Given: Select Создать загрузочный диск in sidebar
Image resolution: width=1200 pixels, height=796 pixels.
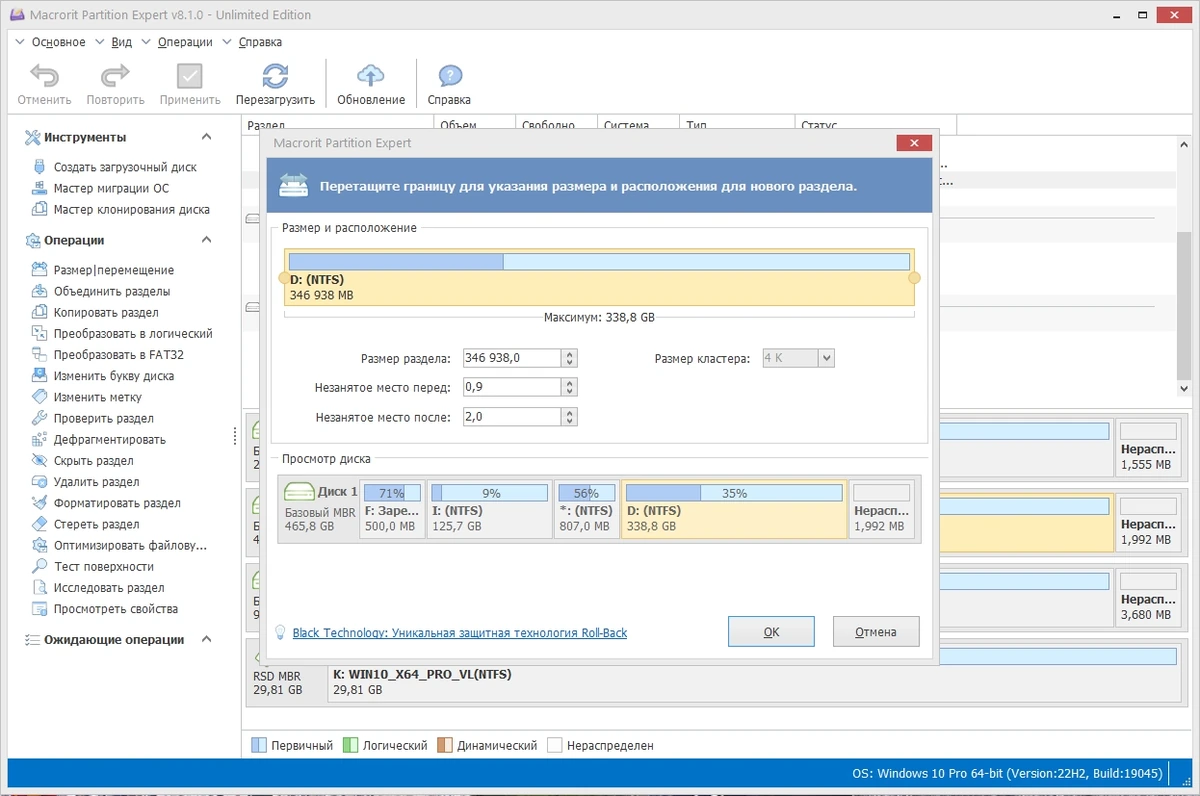Looking at the screenshot, I should pyautogui.click(x=125, y=167).
